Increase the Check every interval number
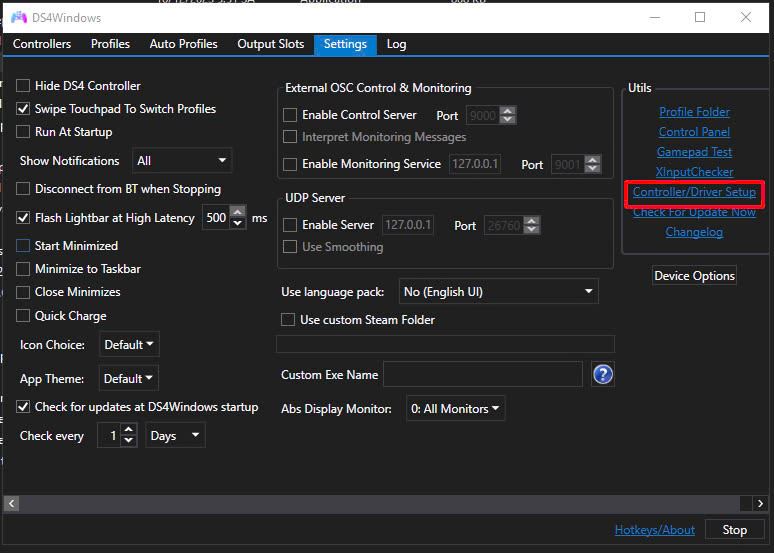Screen dimensions: 774x553 129,430
